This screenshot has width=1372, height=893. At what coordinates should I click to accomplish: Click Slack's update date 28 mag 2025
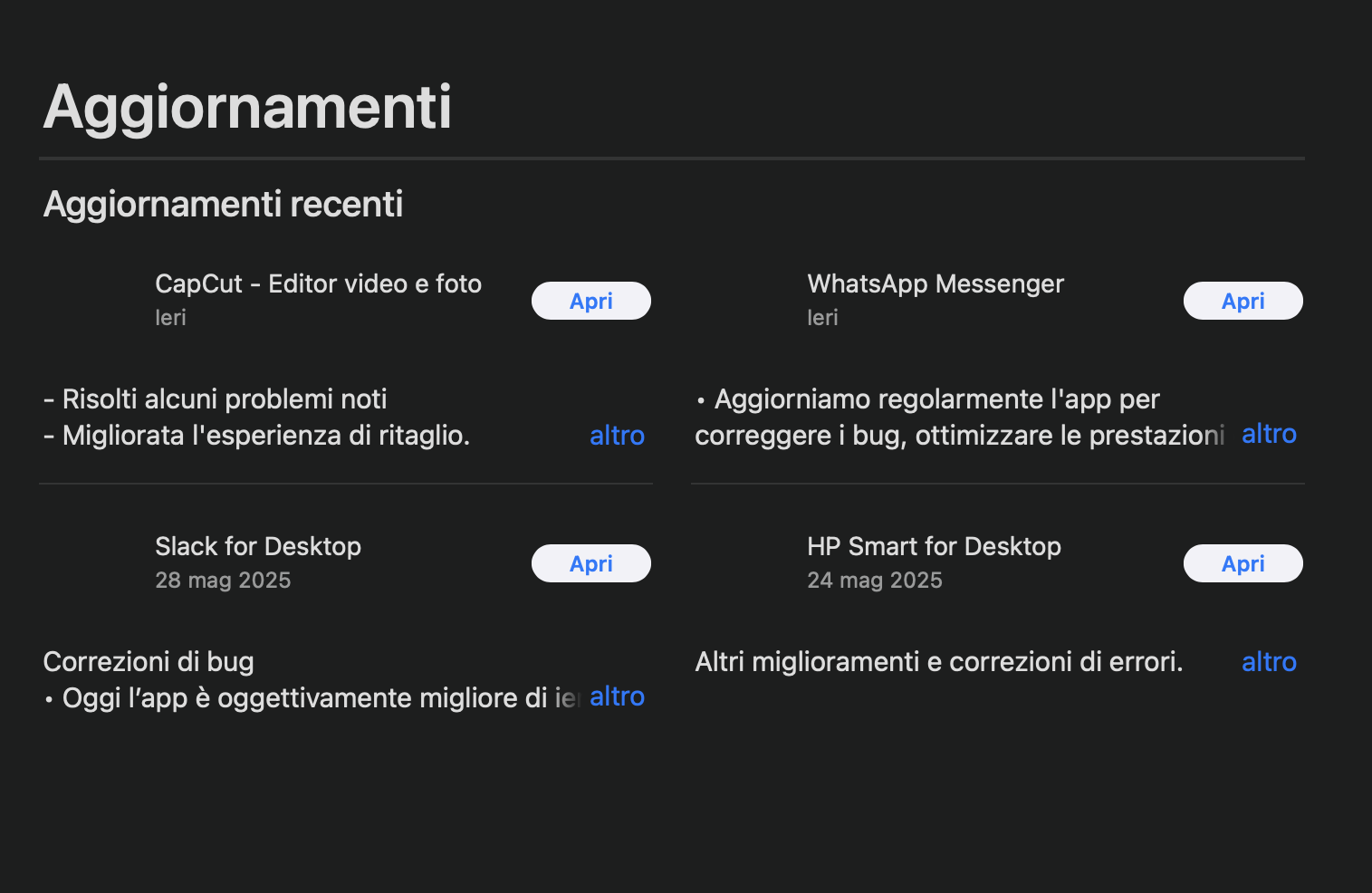click(223, 580)
